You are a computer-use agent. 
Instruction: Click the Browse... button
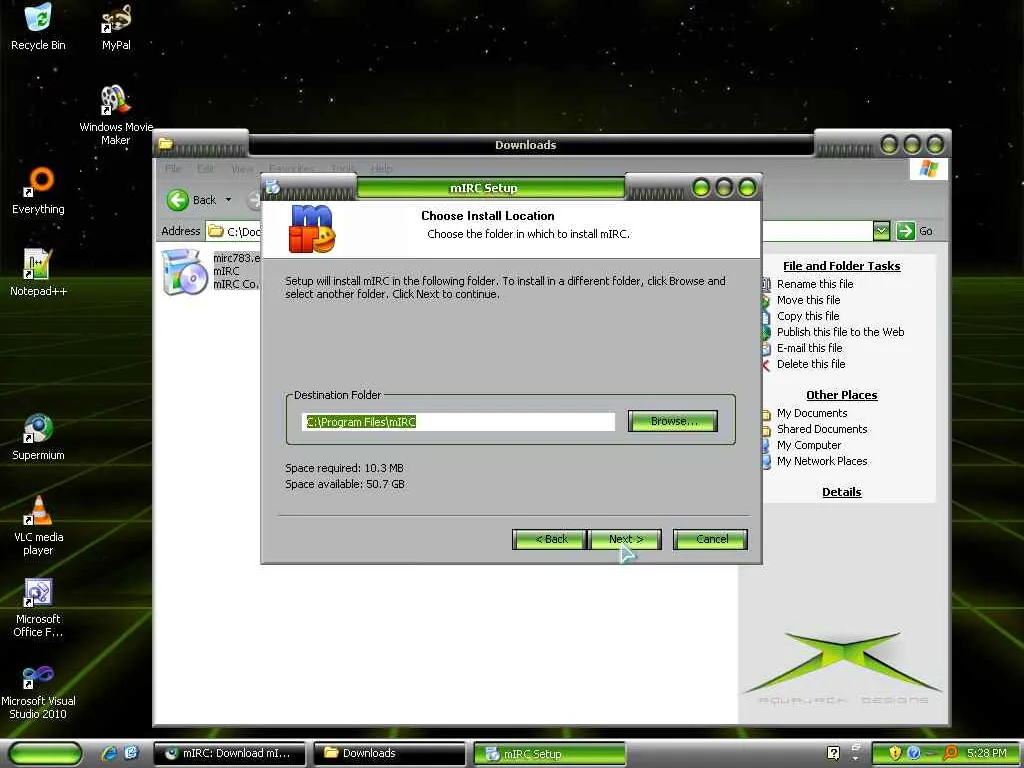click(x=673, y=421)
